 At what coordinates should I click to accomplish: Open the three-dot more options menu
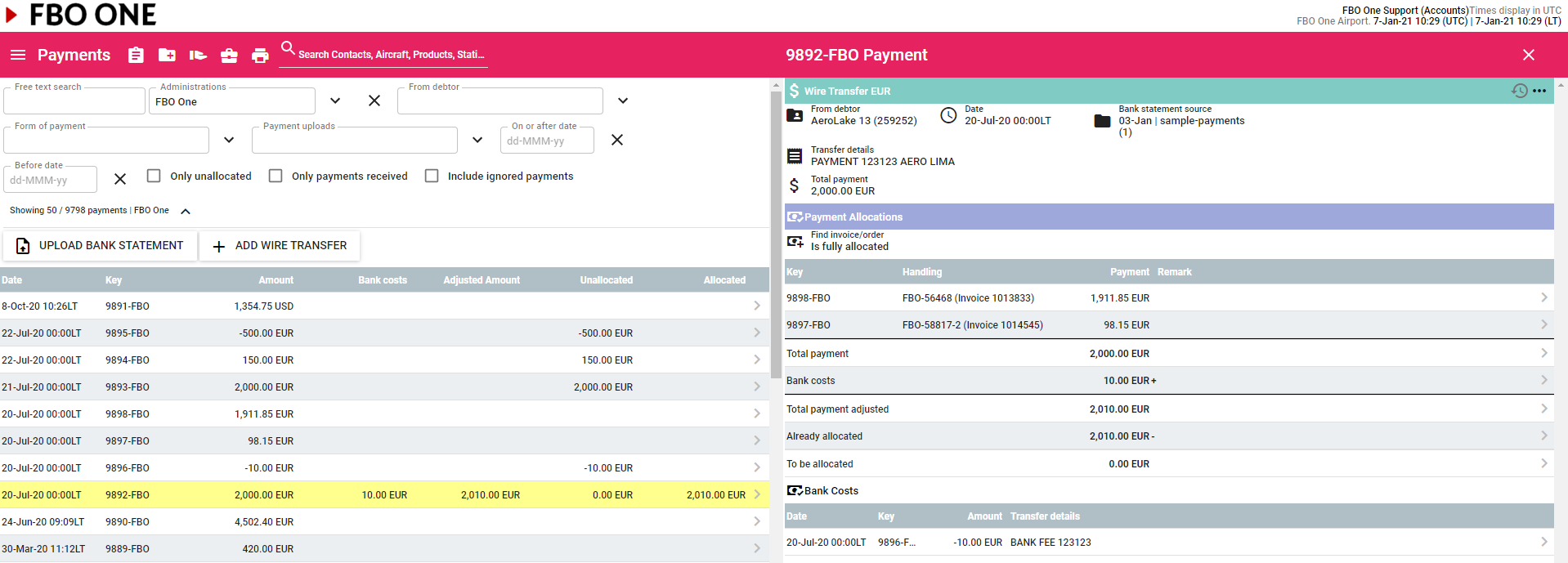(1539, 91)
